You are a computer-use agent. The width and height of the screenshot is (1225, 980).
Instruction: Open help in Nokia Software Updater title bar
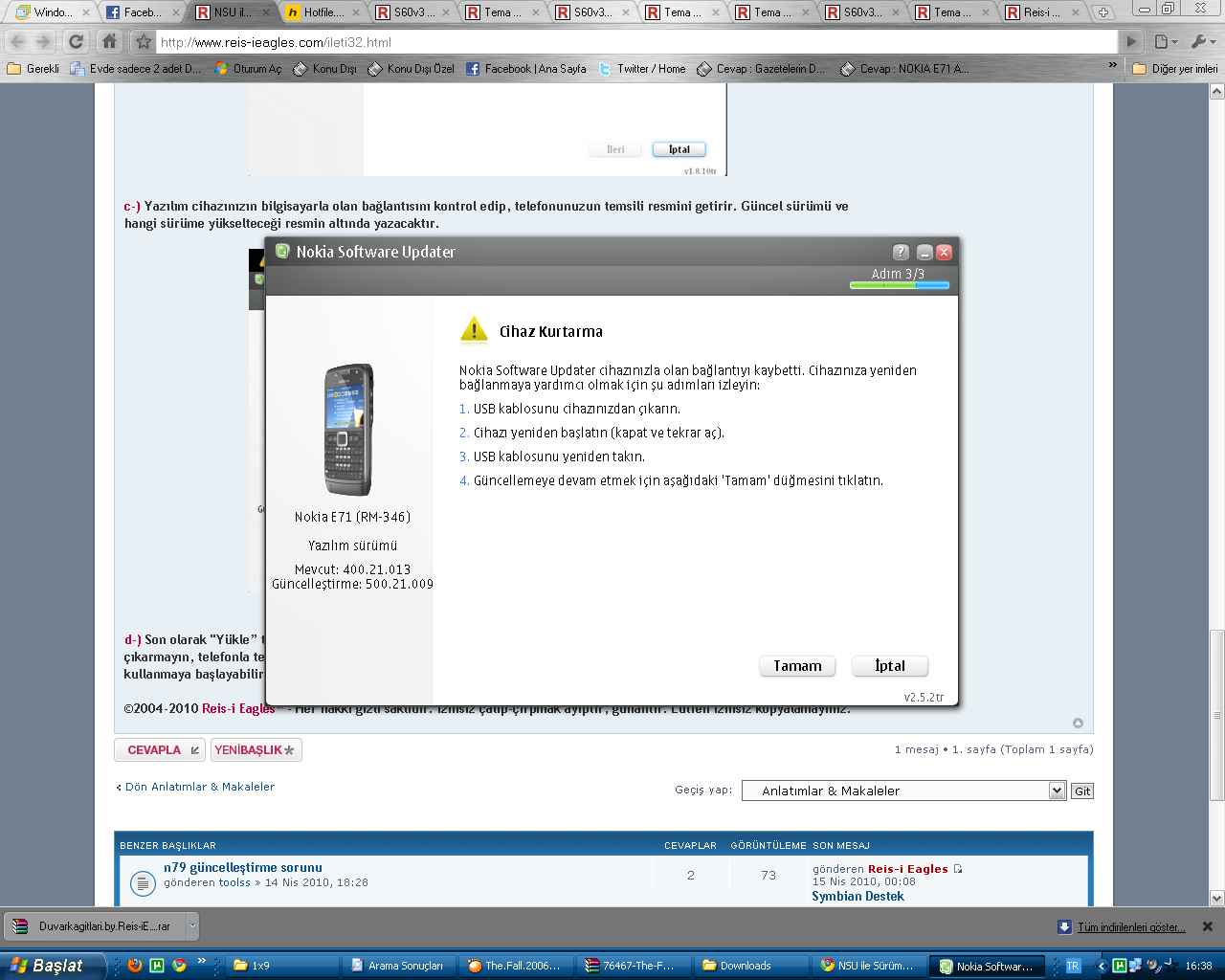point(901,253)
